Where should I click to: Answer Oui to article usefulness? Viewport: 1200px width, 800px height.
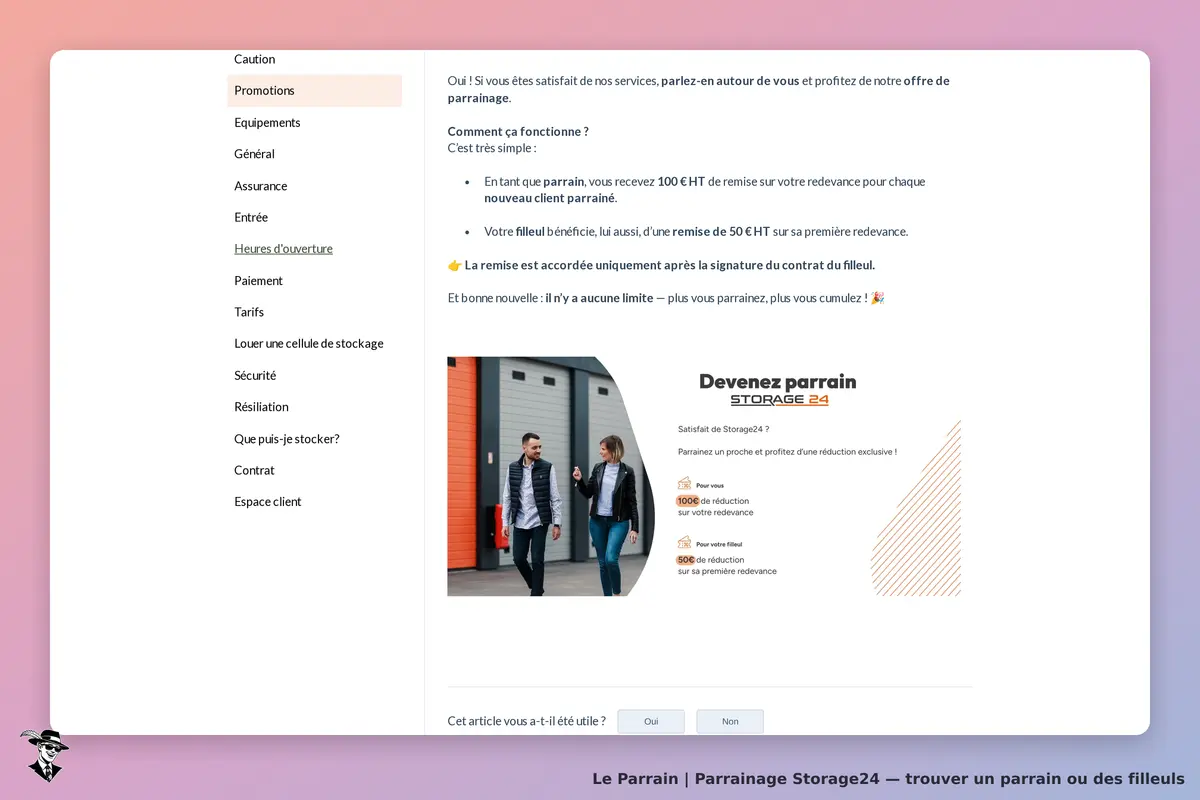[651, 721]
